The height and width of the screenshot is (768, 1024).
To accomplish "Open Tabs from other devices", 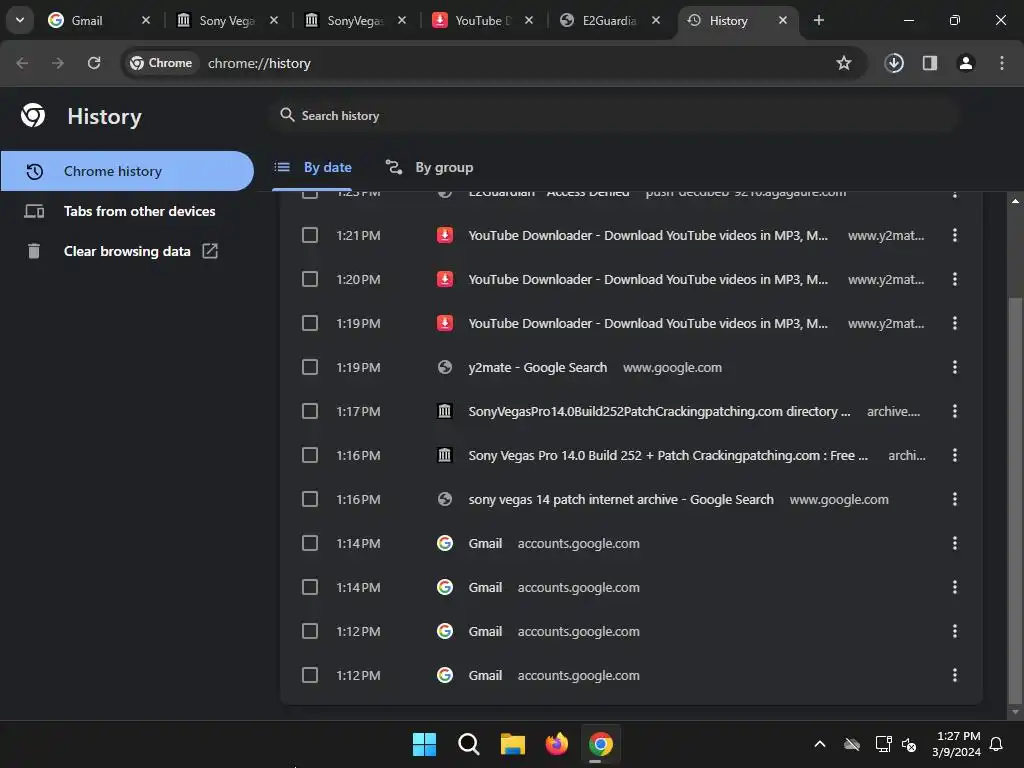I will click(127, 211).
